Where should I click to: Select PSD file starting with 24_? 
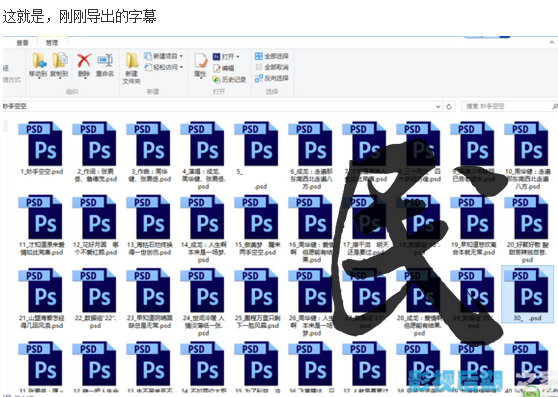(x=204, y=302)
